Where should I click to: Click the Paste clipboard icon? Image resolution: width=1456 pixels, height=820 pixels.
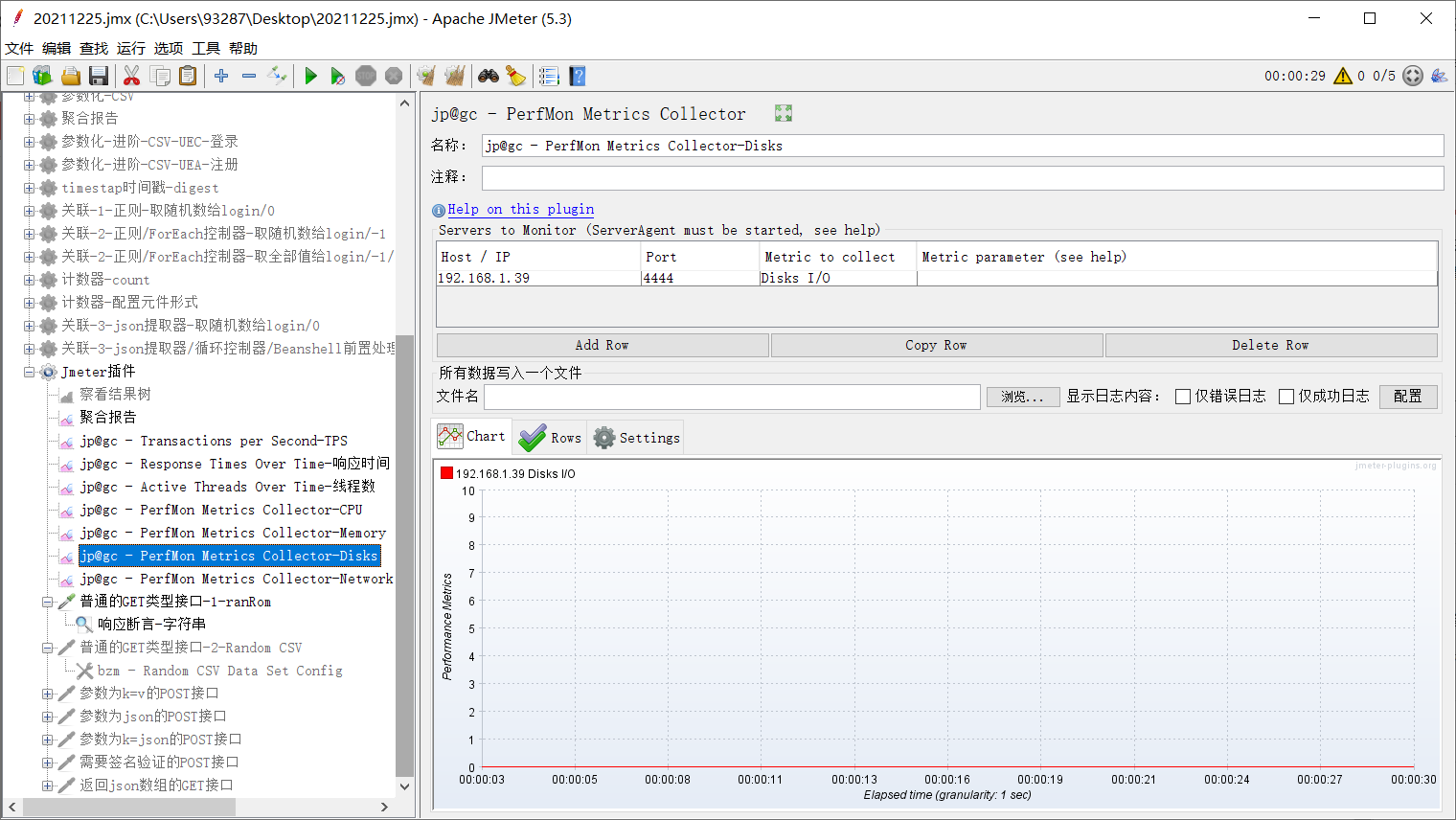click(188, 76)
